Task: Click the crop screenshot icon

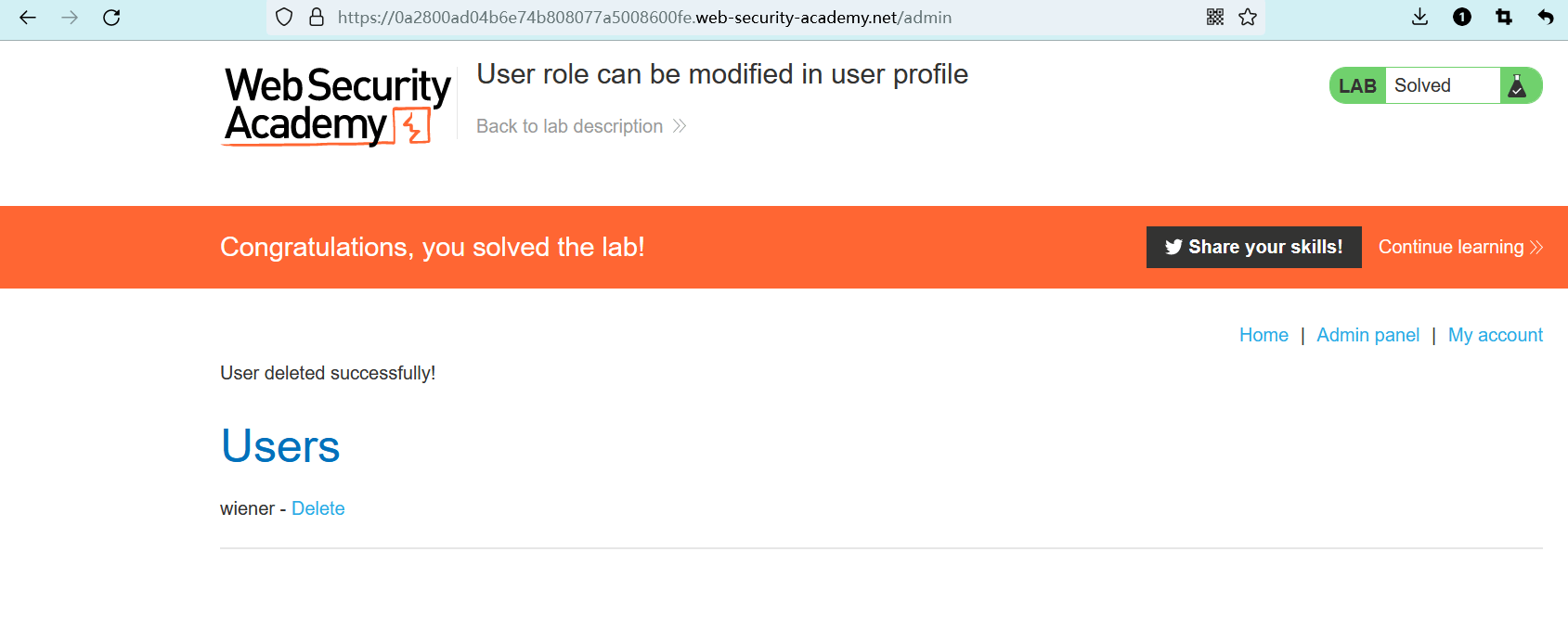Action: [x=1504, y=17]
